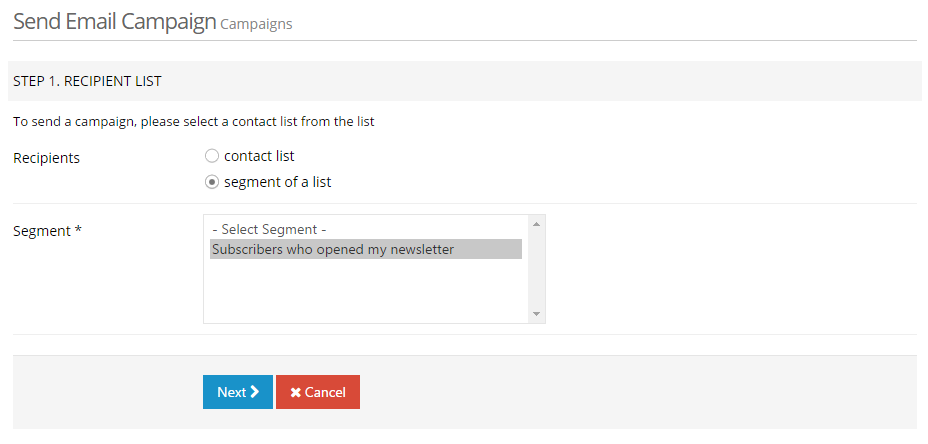Image resolution: width=928 pixels, height=444 pixels.
Task: Click the "contact list" option label text
Action: tap(259, 156)
